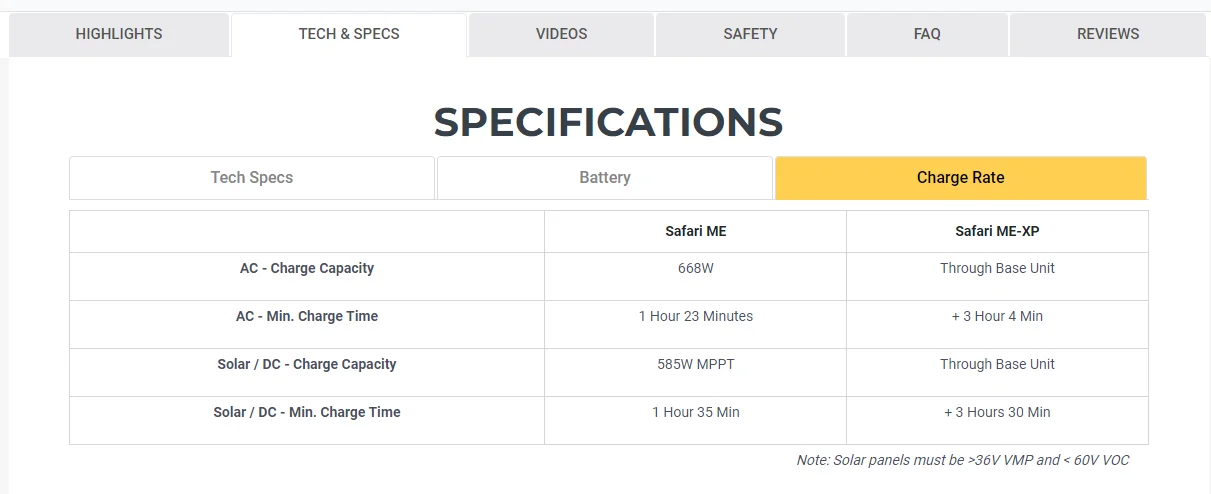Viewport: 1211px width, 494px height.
Task: Switch to the VIDEOS tab
Action: pyautogui.click(x=561, y=34)
